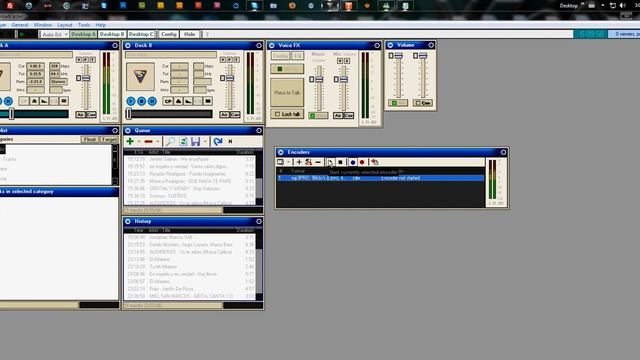This screenshot has height=360, width=640.
Task: Click the Deck A fade-out icon
Action: 44,101
